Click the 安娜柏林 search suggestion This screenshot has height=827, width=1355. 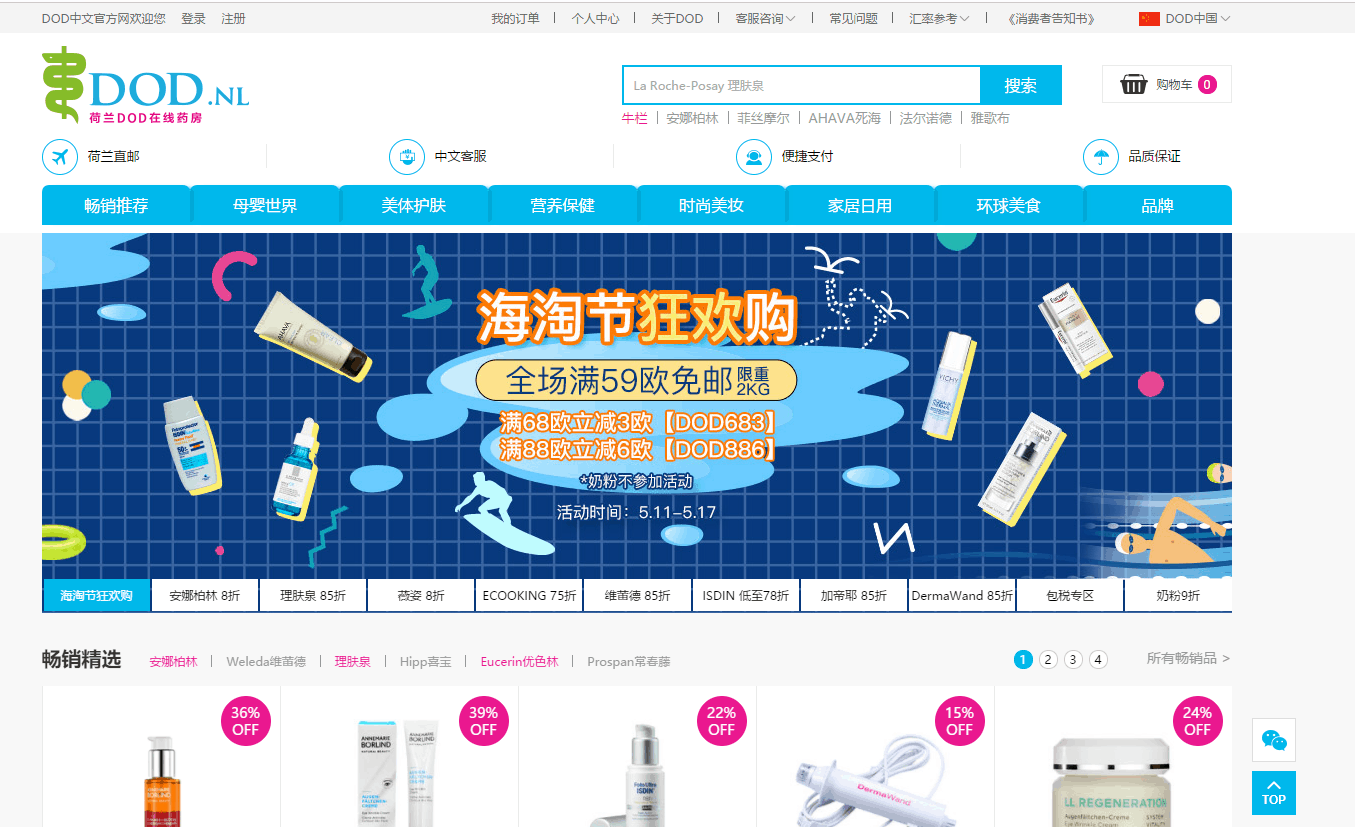click(692, 118)
